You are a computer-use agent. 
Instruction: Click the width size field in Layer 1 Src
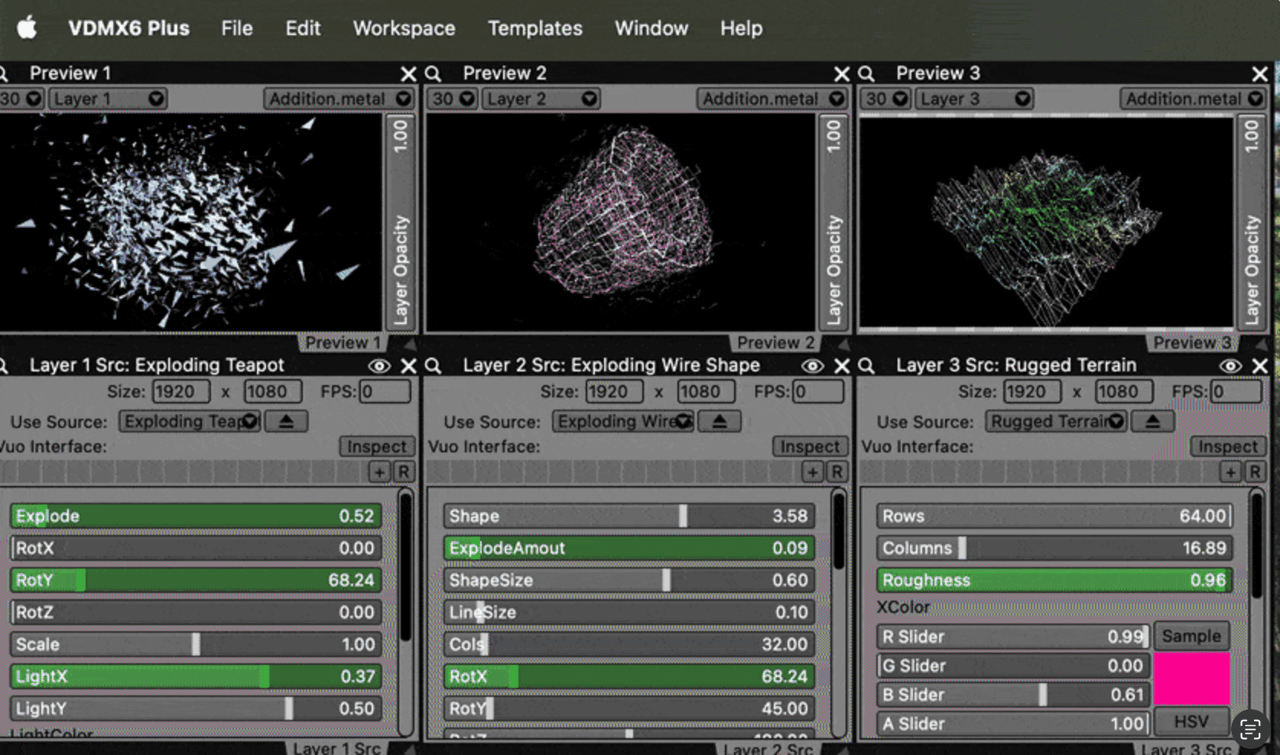pos(181,391)
